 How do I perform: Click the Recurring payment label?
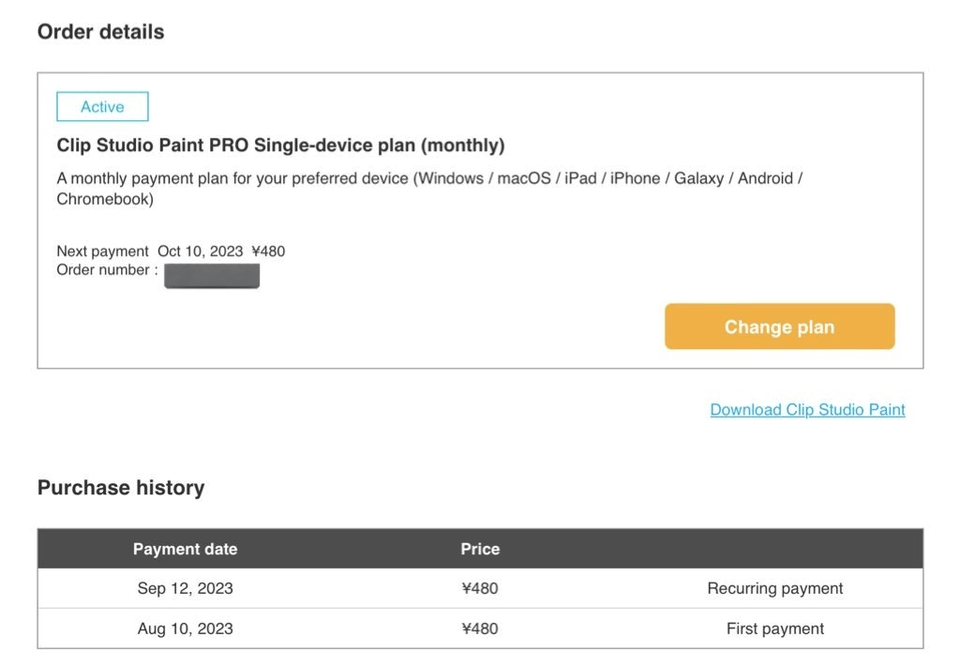775,589
